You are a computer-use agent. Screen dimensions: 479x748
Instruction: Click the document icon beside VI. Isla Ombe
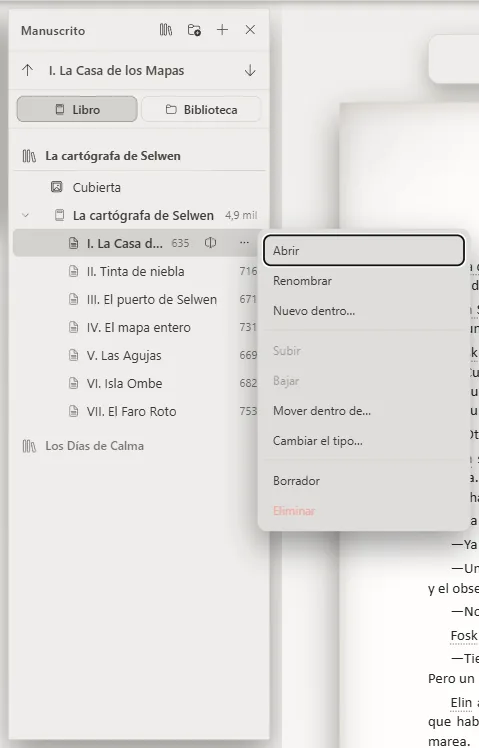point(73,384)
